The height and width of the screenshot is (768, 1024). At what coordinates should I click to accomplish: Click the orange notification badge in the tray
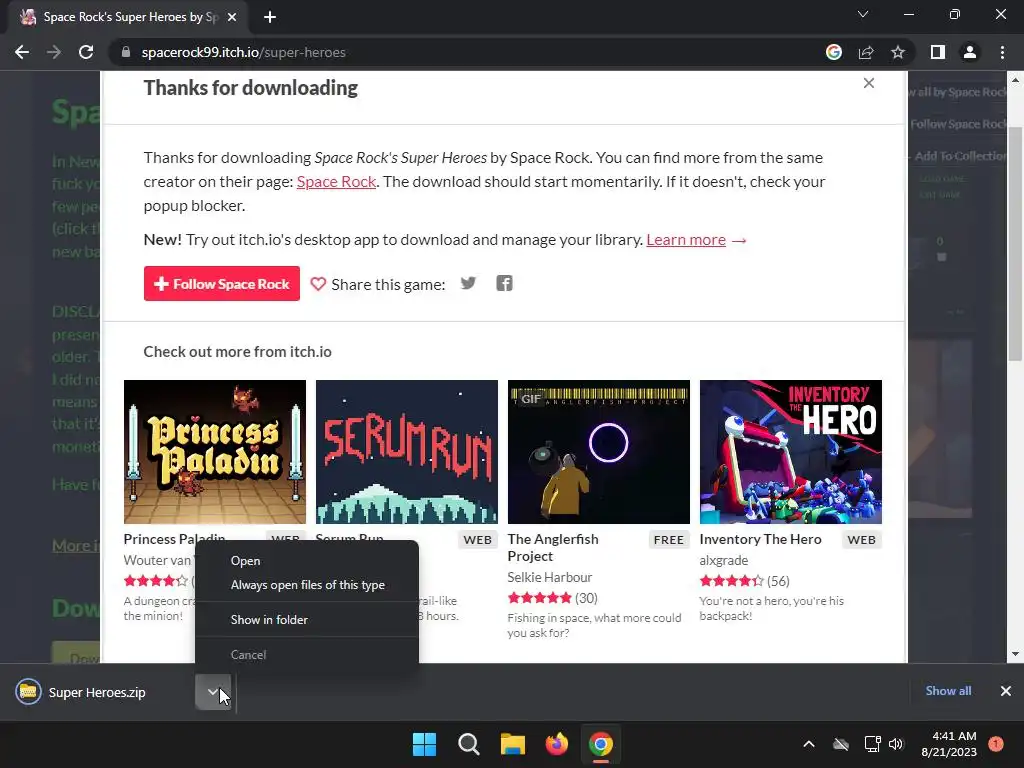click(995, 744)
